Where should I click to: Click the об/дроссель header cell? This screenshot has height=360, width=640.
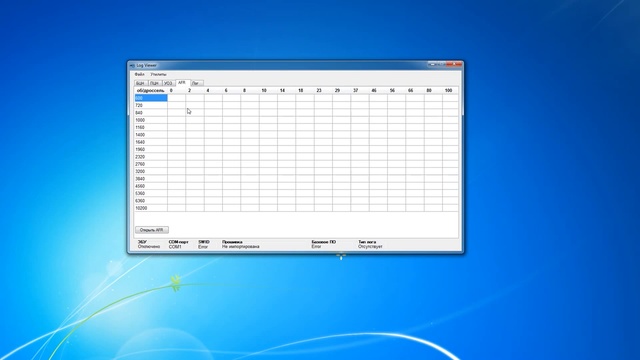tap(151, 90)
